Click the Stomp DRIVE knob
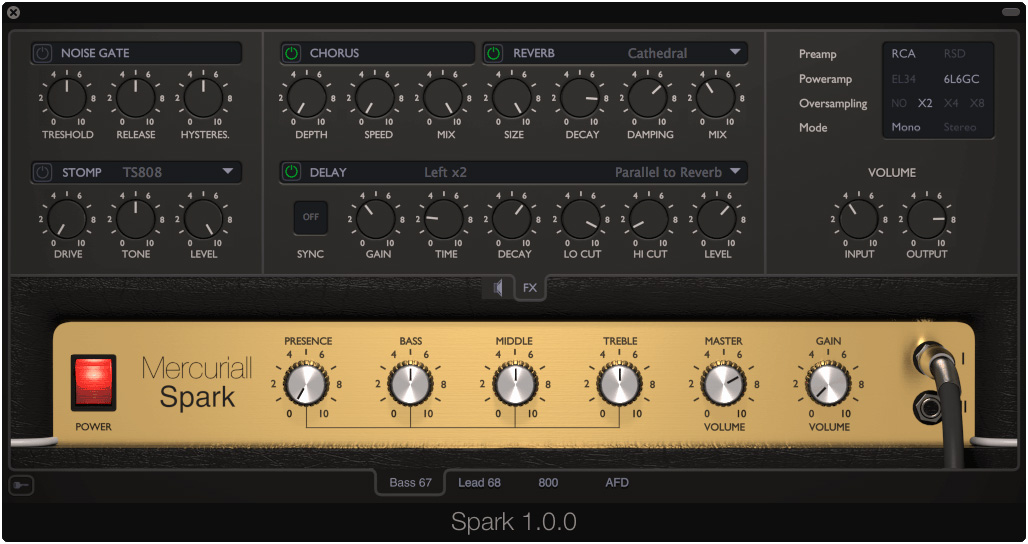Viewport: 1028px width, 544px height. coord(67,219)
